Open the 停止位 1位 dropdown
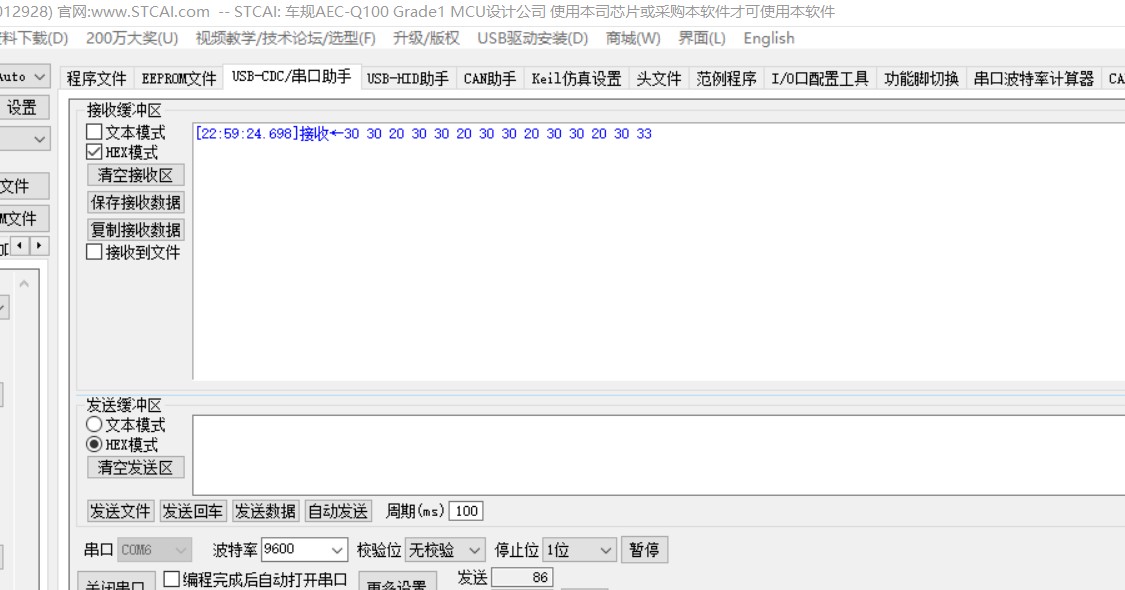The width and height of the screenshot is (1125, 590). tap(579, 550)
